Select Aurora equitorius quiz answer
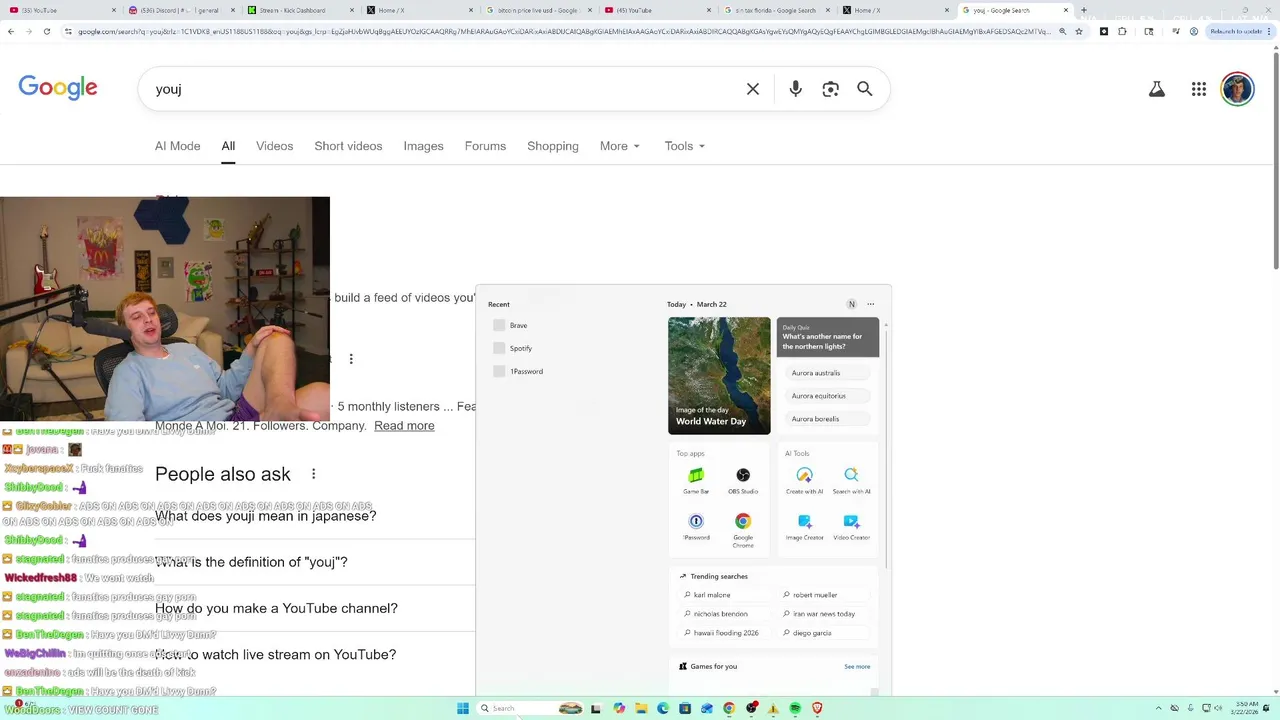The height and width of the screenshot is (720, 1280). [827, 396]
